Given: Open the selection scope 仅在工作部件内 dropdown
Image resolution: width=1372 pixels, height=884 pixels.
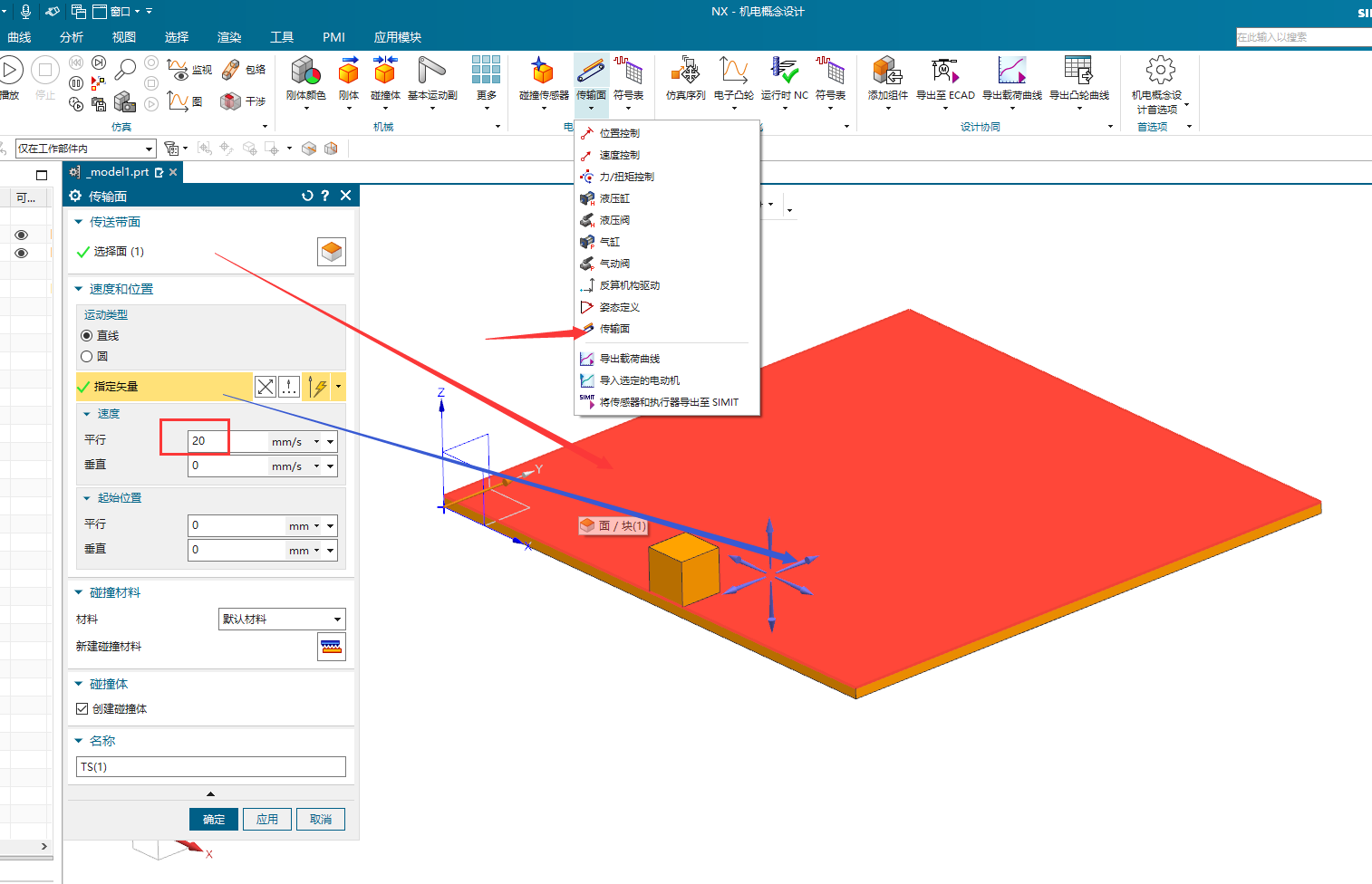Looking at the screenshot, I should [86, 149].
